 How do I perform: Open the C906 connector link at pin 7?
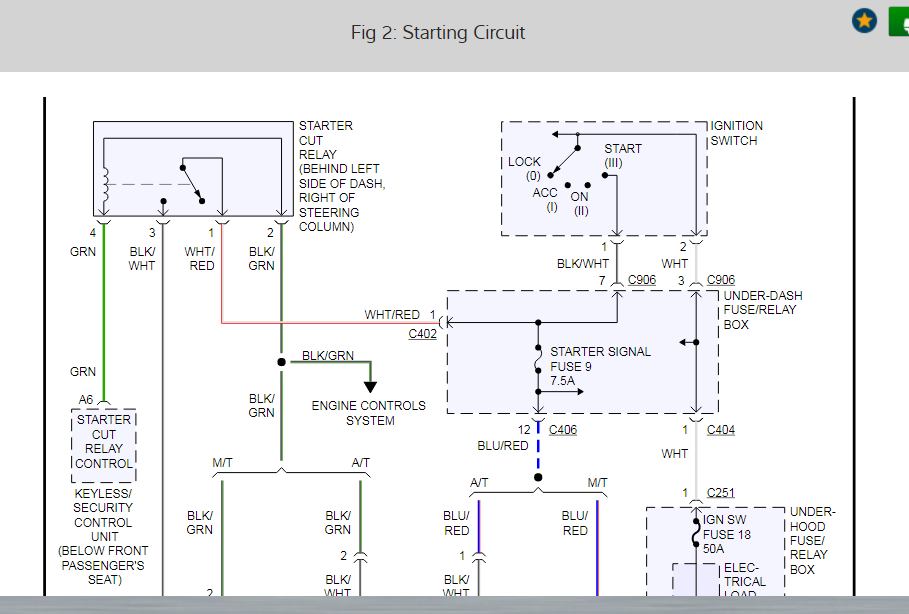(642, 280)
